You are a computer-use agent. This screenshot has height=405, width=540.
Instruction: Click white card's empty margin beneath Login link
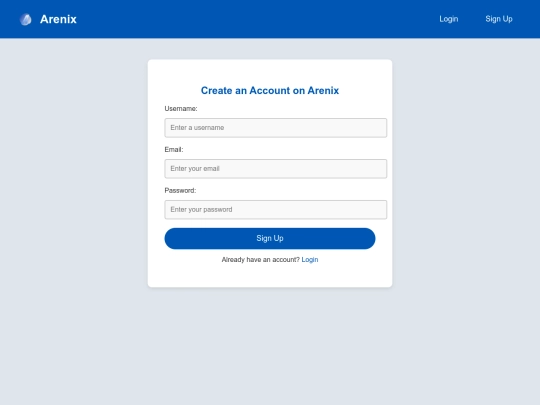(x=270, y=276)
